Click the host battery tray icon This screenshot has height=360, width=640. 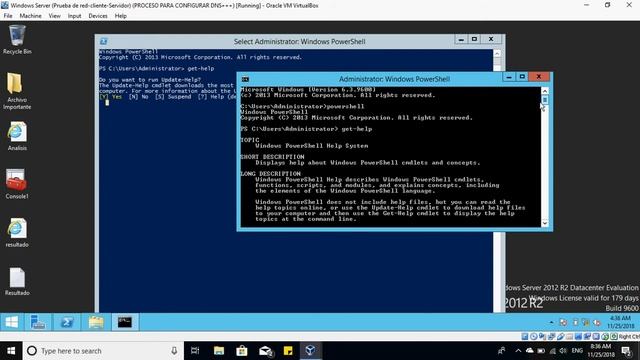(x=541, y=351)
